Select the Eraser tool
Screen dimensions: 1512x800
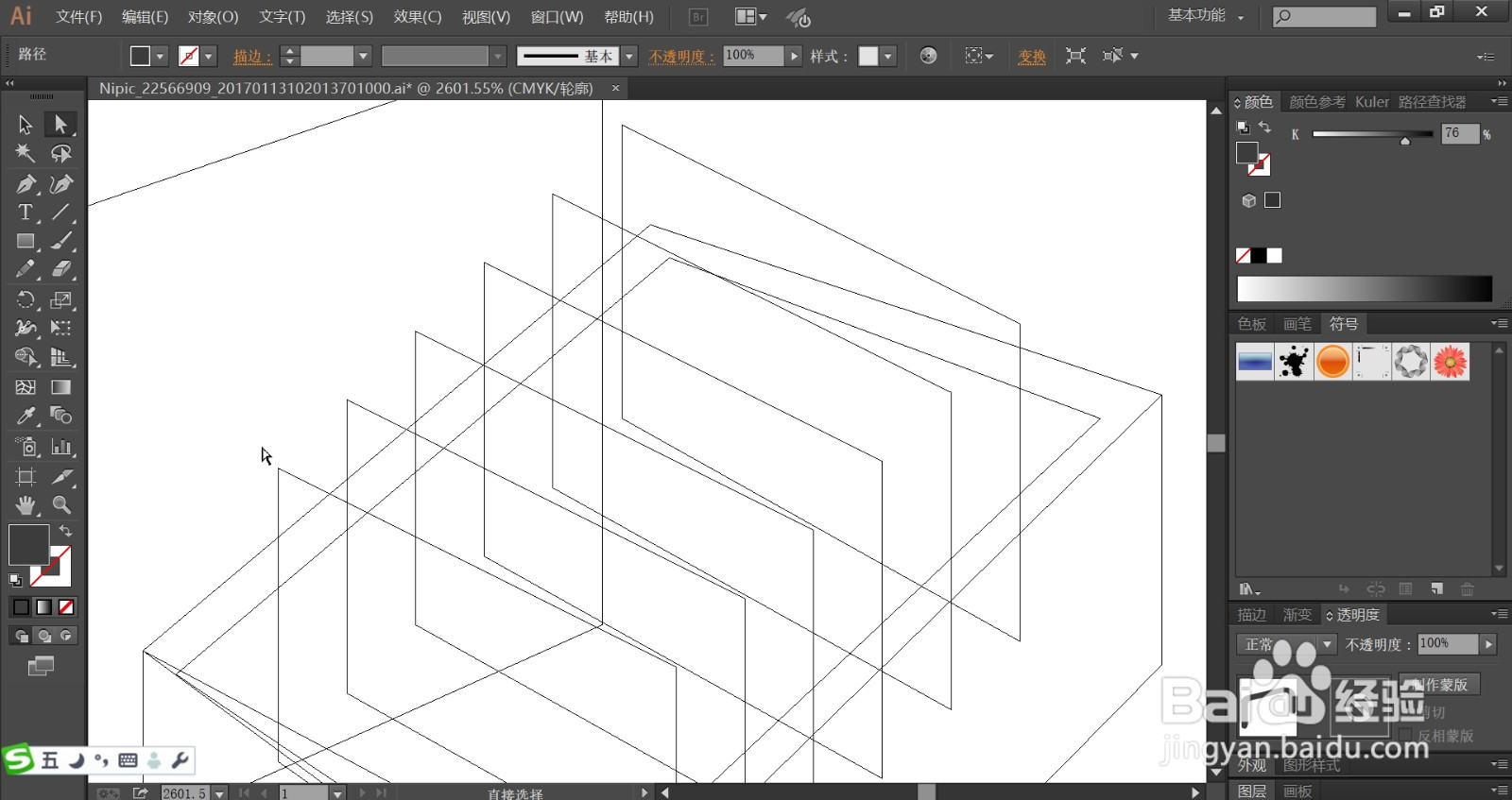tap(60, 269)
